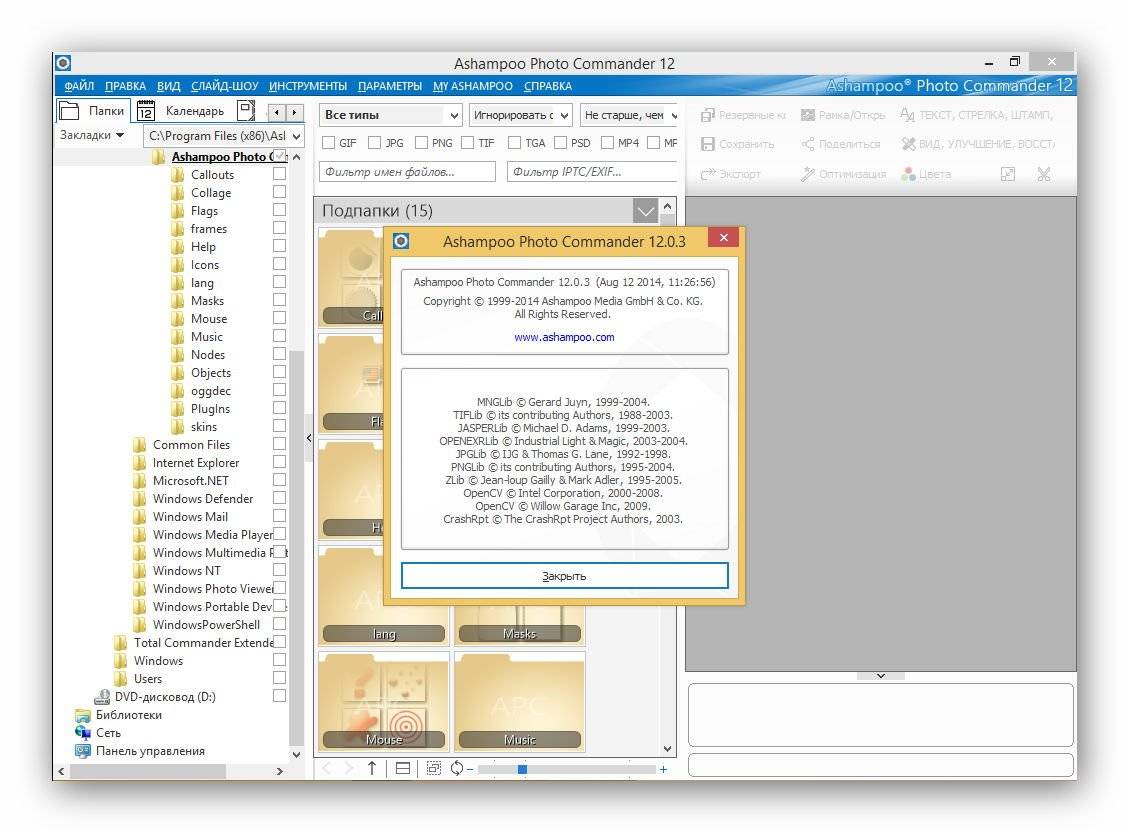Select the Windows Defender folder in tree
The width and height of the screenshot is (1129, 833).
202,498
